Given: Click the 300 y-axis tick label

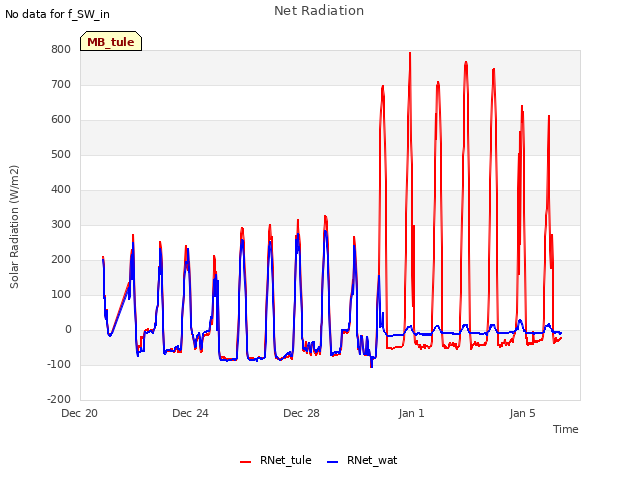Looking at the screenshot, I should pos(61,224).
